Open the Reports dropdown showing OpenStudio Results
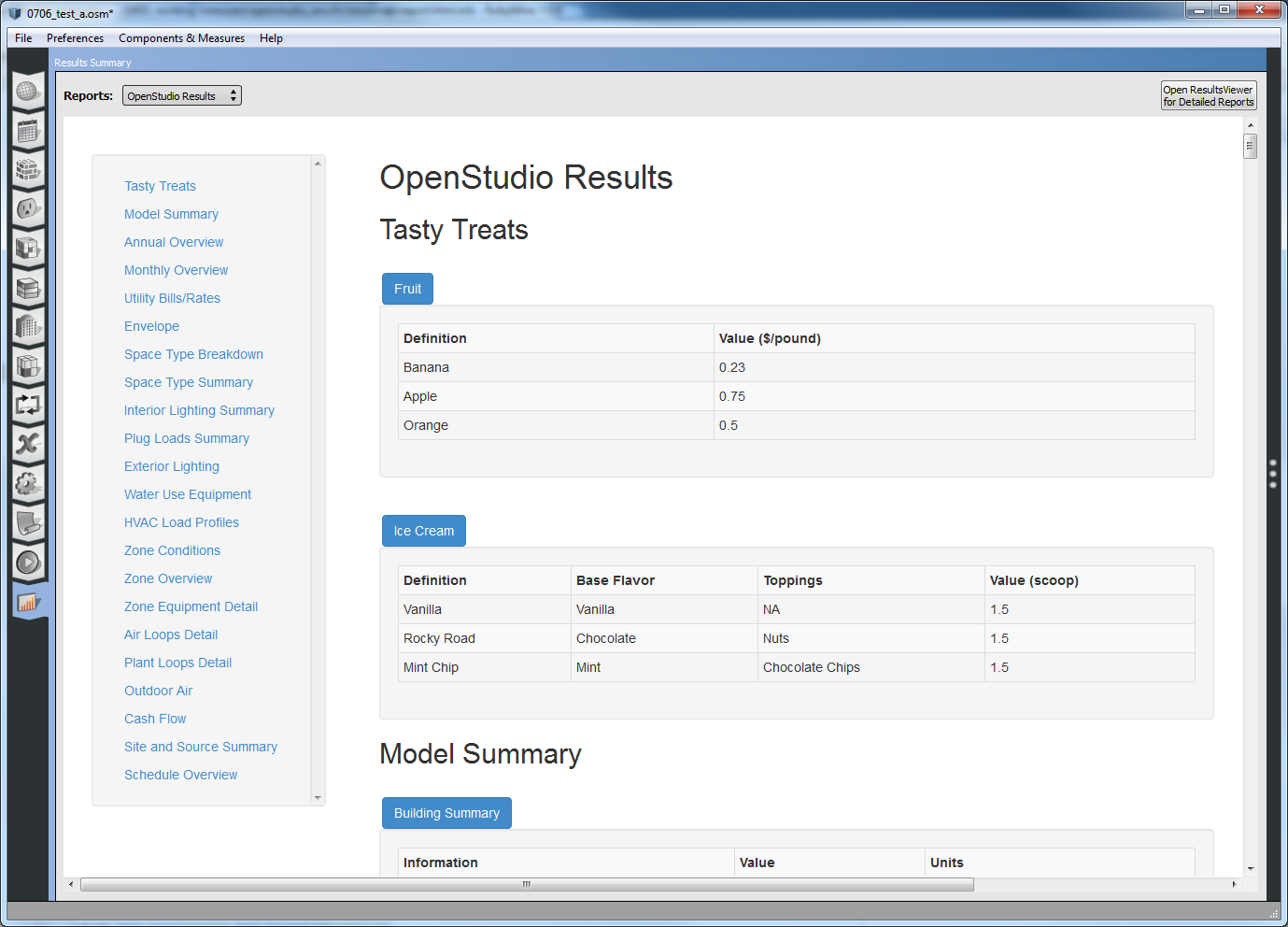Screen dimensions: 1288x927 click(x=182, y=95)
